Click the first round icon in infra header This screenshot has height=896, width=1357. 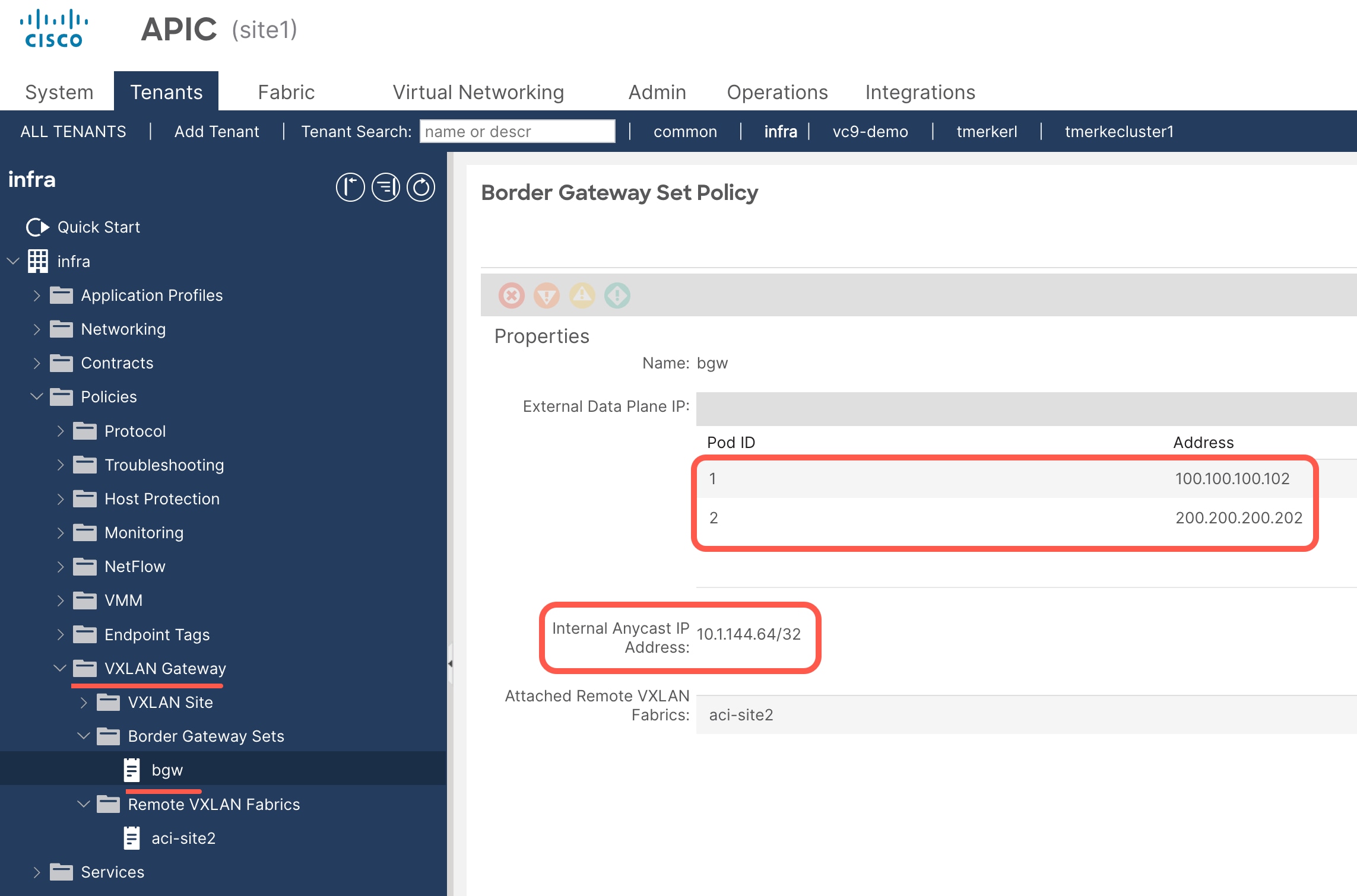coord(350,188)
